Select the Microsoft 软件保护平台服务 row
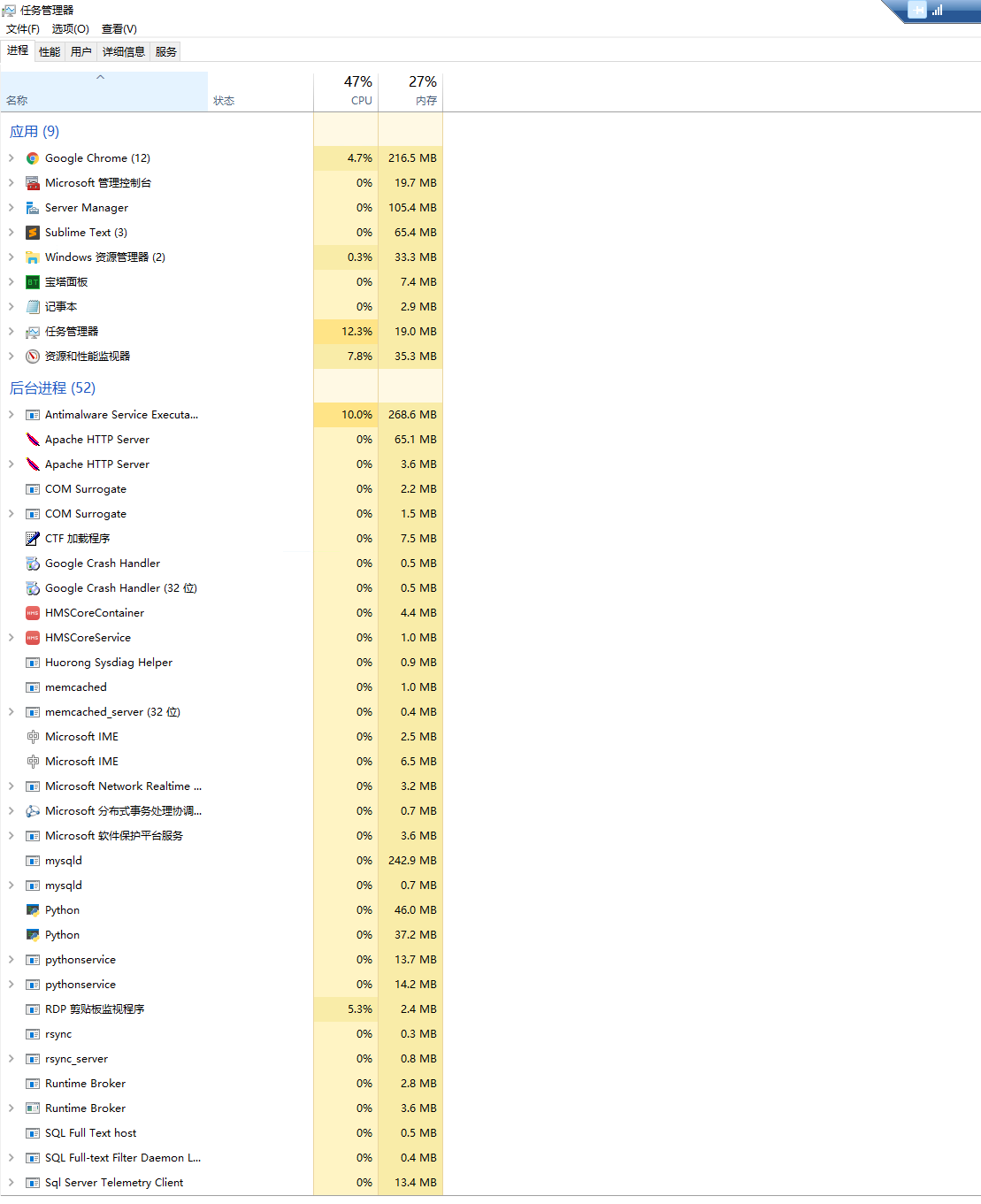The width and height of the screenshot is (981, 1204). (x=221, y=836)
